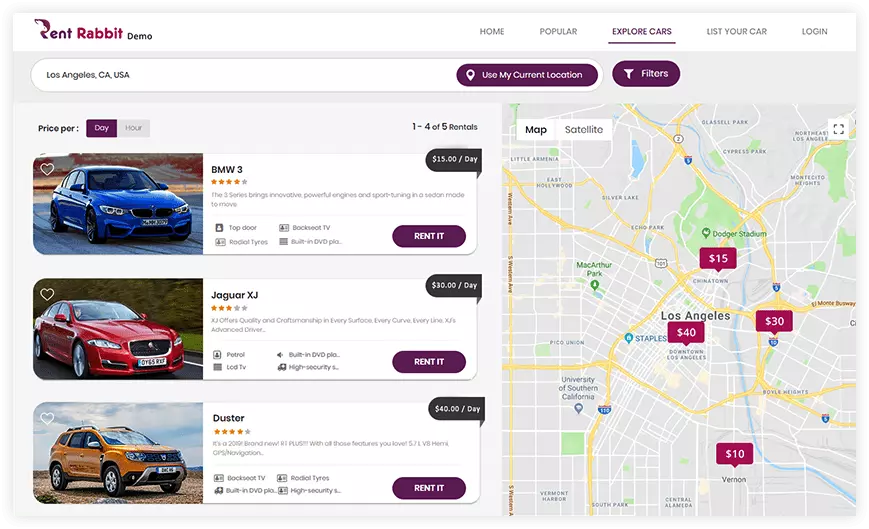Click the Jaguar XJ star rating
This screenshot has height=529, width=869.
pos(229,308)
